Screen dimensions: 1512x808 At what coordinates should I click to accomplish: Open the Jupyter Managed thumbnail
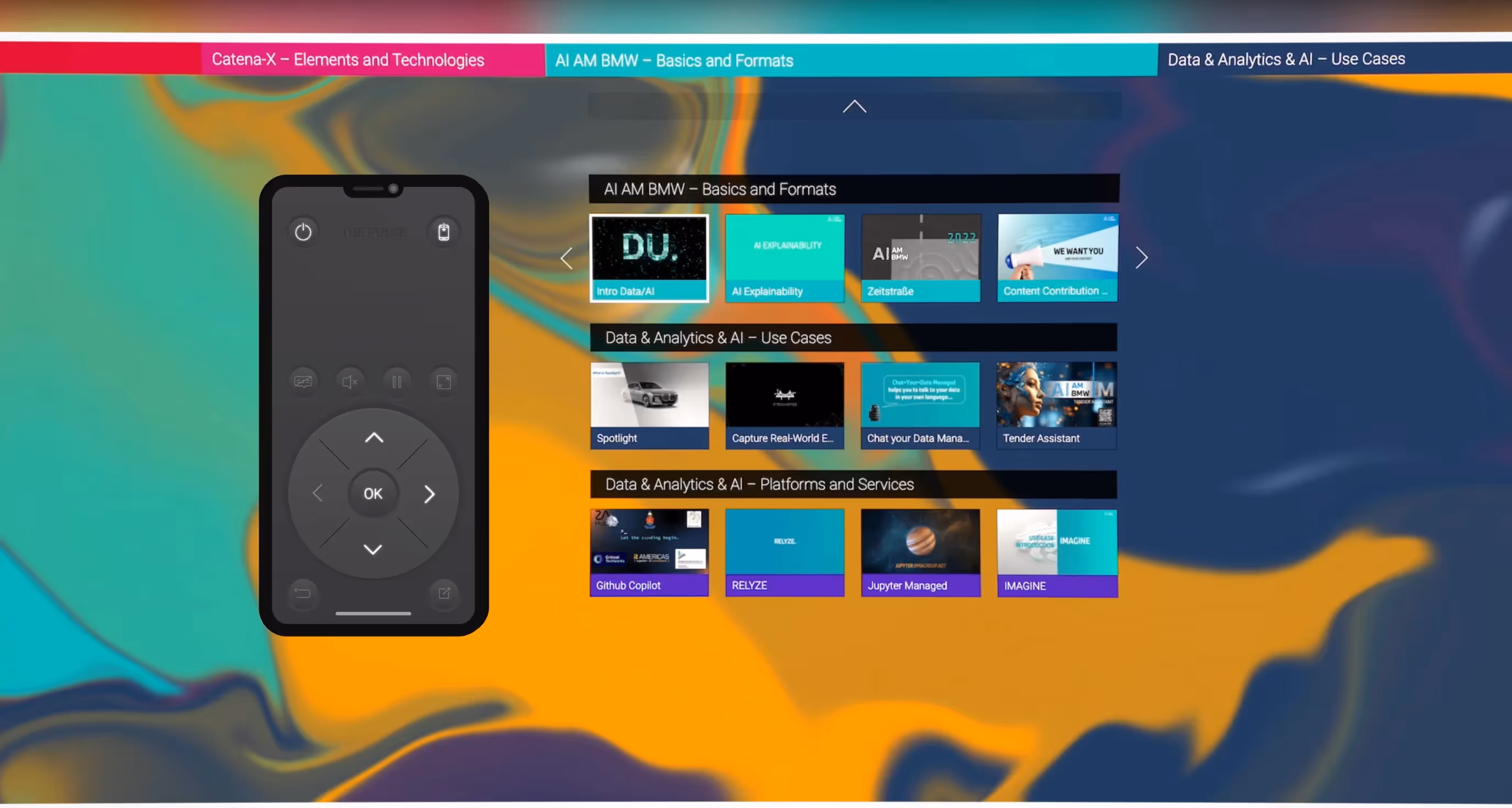(920, 552)
